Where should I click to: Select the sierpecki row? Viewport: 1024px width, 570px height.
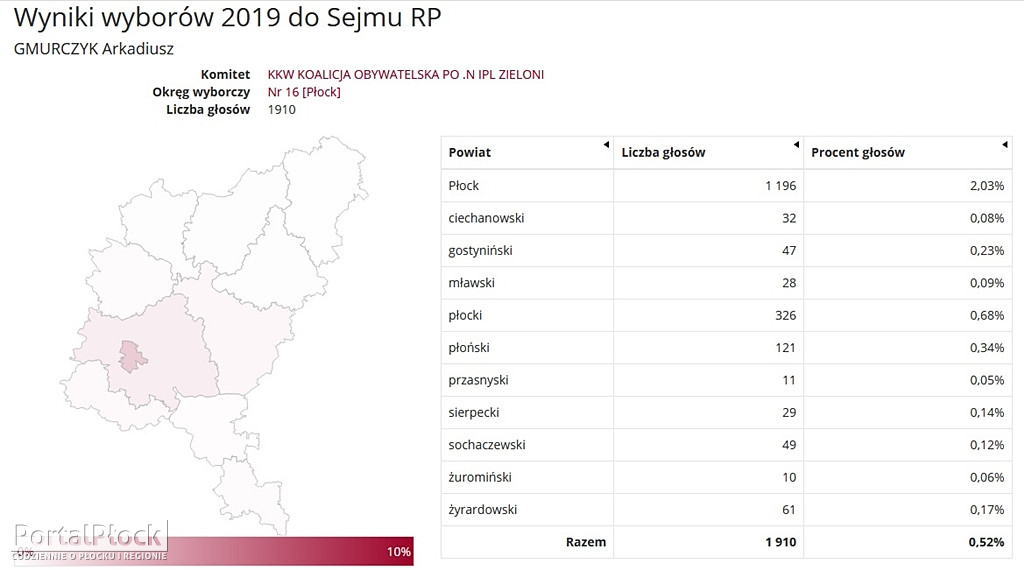(x=726, y=413)
